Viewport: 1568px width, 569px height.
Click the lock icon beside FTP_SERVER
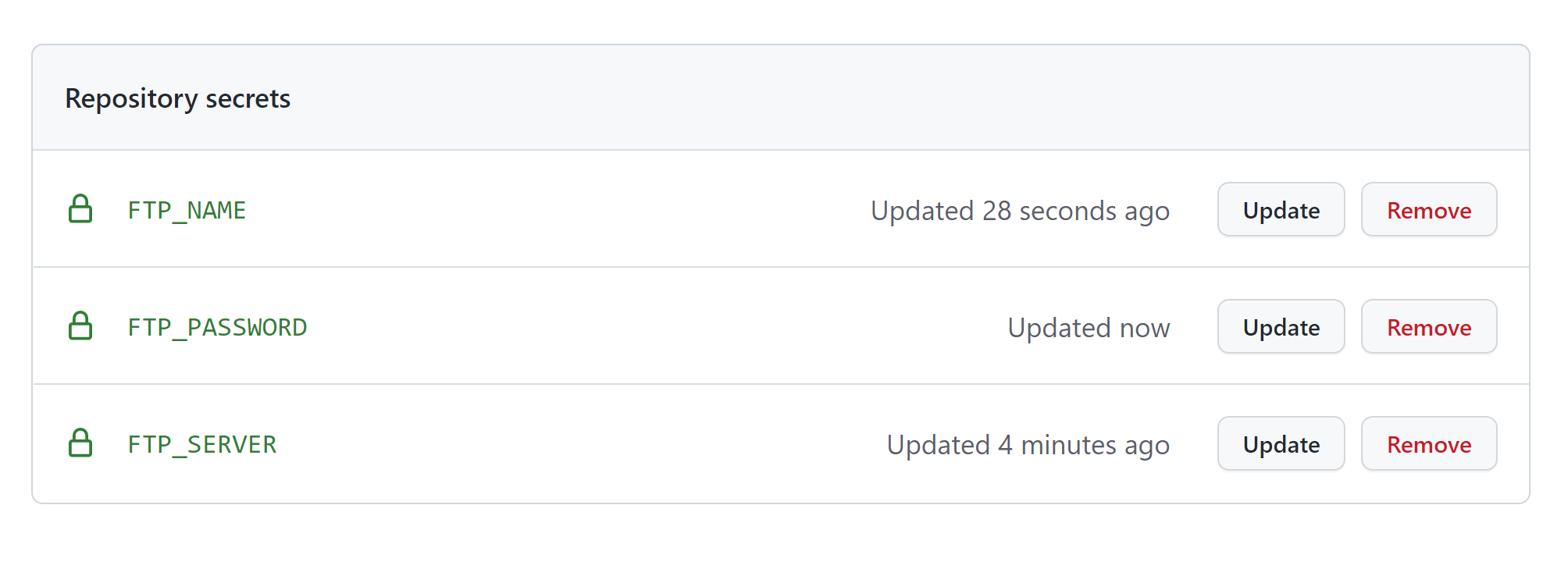(x=80, y=443)
